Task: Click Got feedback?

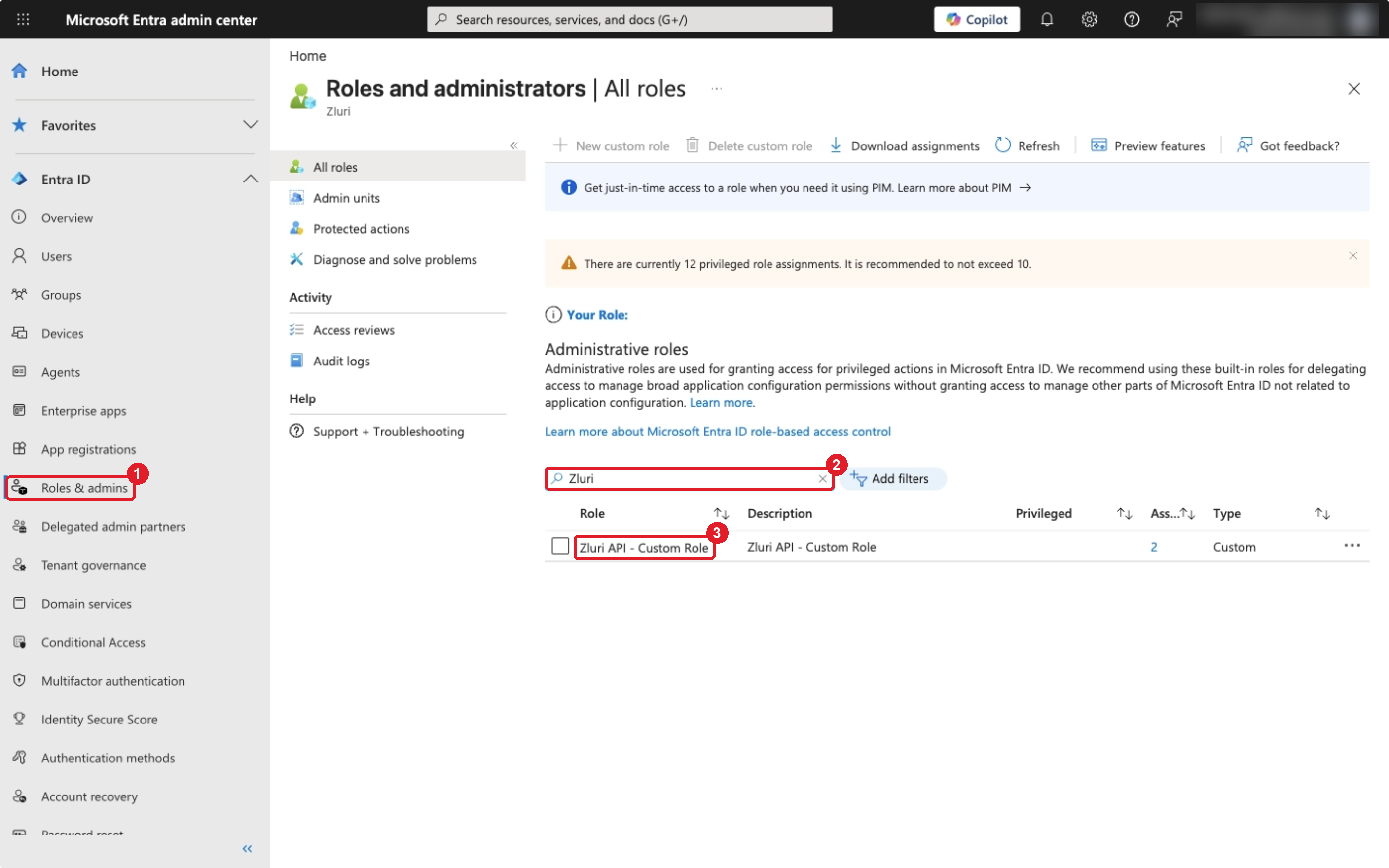Action: (x=1288, y=146)
